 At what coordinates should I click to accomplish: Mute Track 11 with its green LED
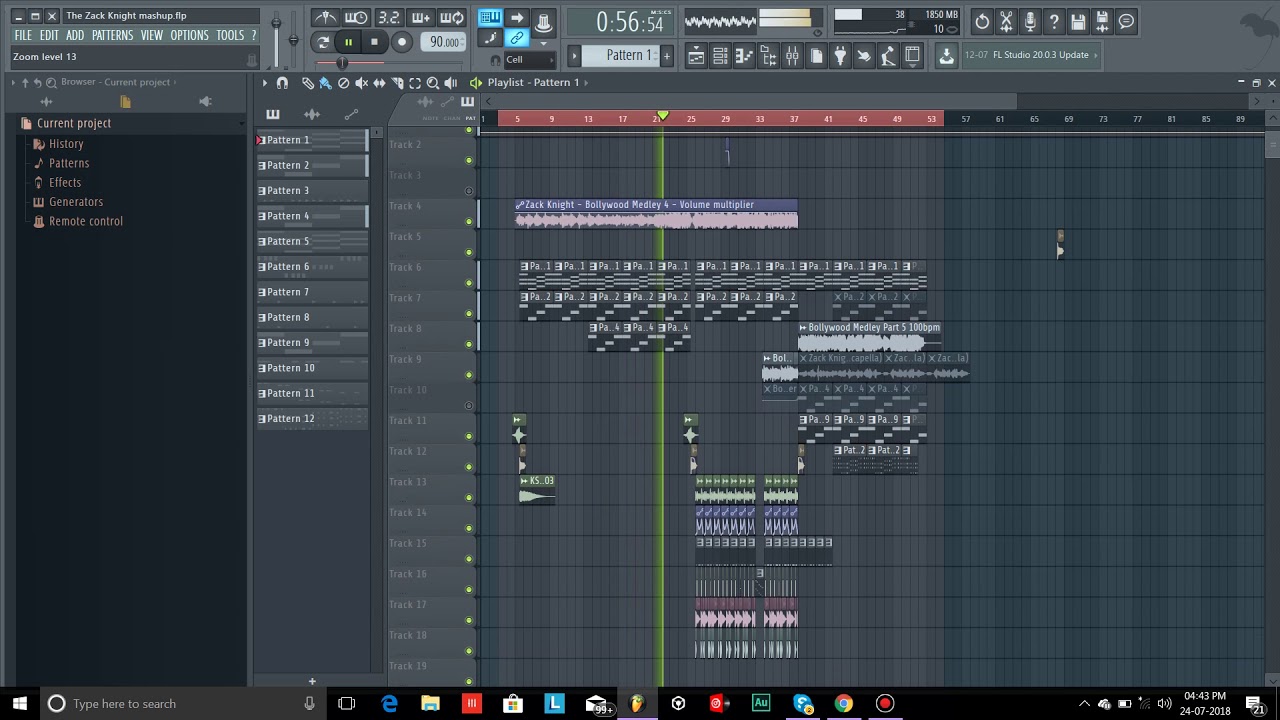tap(469, 436)
